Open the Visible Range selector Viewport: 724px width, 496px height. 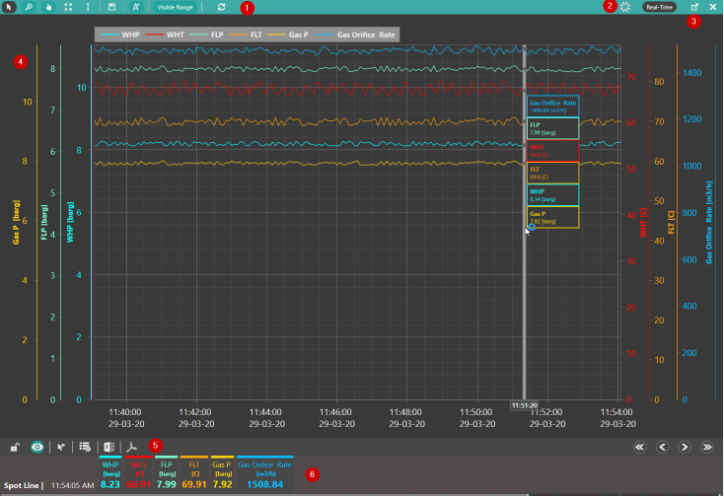click(x=175, y=7)
